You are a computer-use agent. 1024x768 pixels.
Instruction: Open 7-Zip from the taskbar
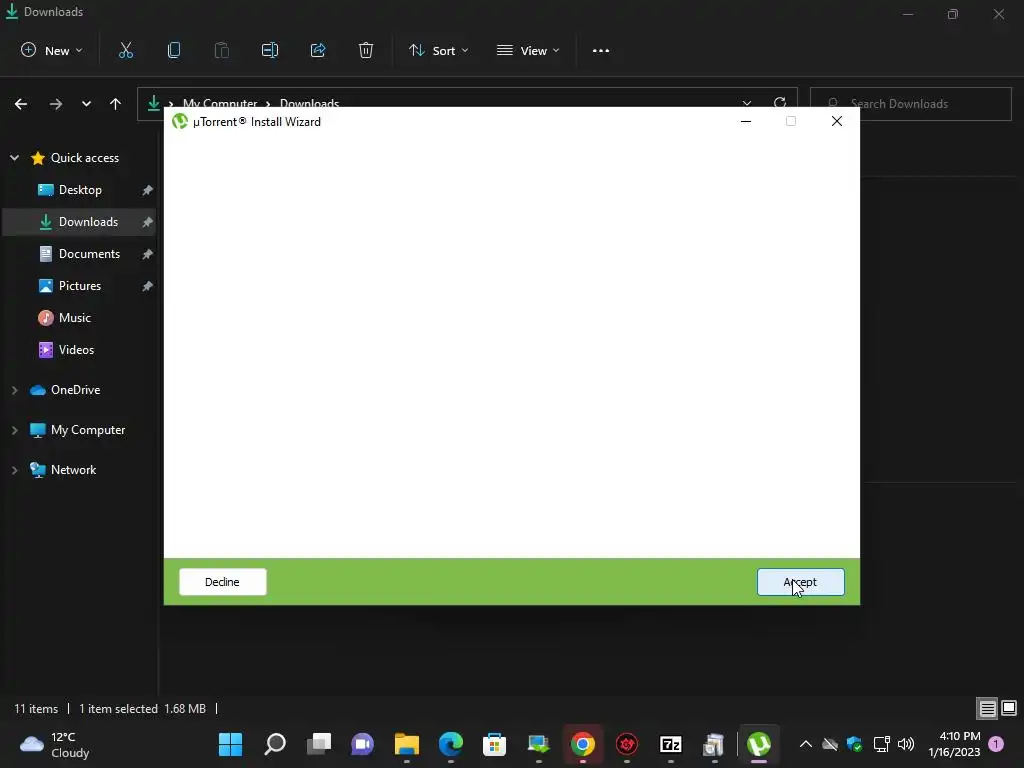671,744
